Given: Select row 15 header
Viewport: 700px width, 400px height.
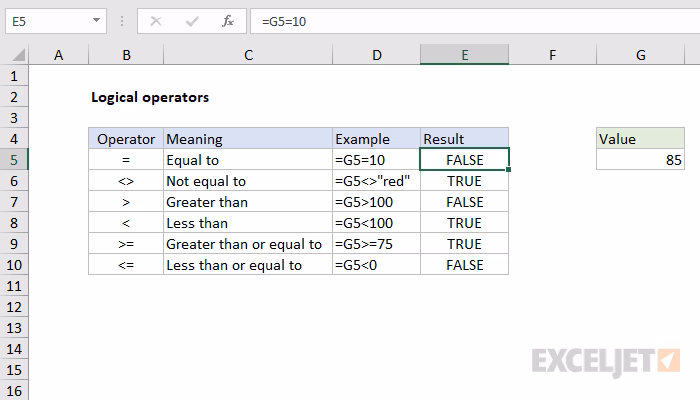Looking at the screenshot, I should click(14, 370).
